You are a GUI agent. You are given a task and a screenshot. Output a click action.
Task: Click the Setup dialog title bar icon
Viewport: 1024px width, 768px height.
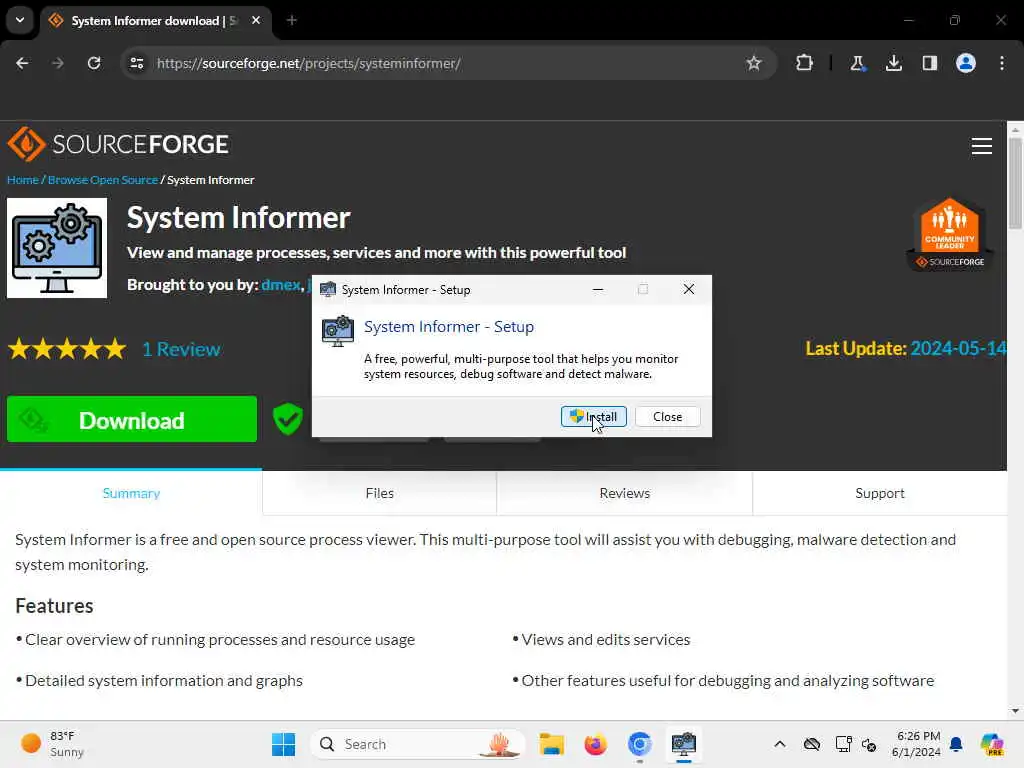[x=328, y=289]
